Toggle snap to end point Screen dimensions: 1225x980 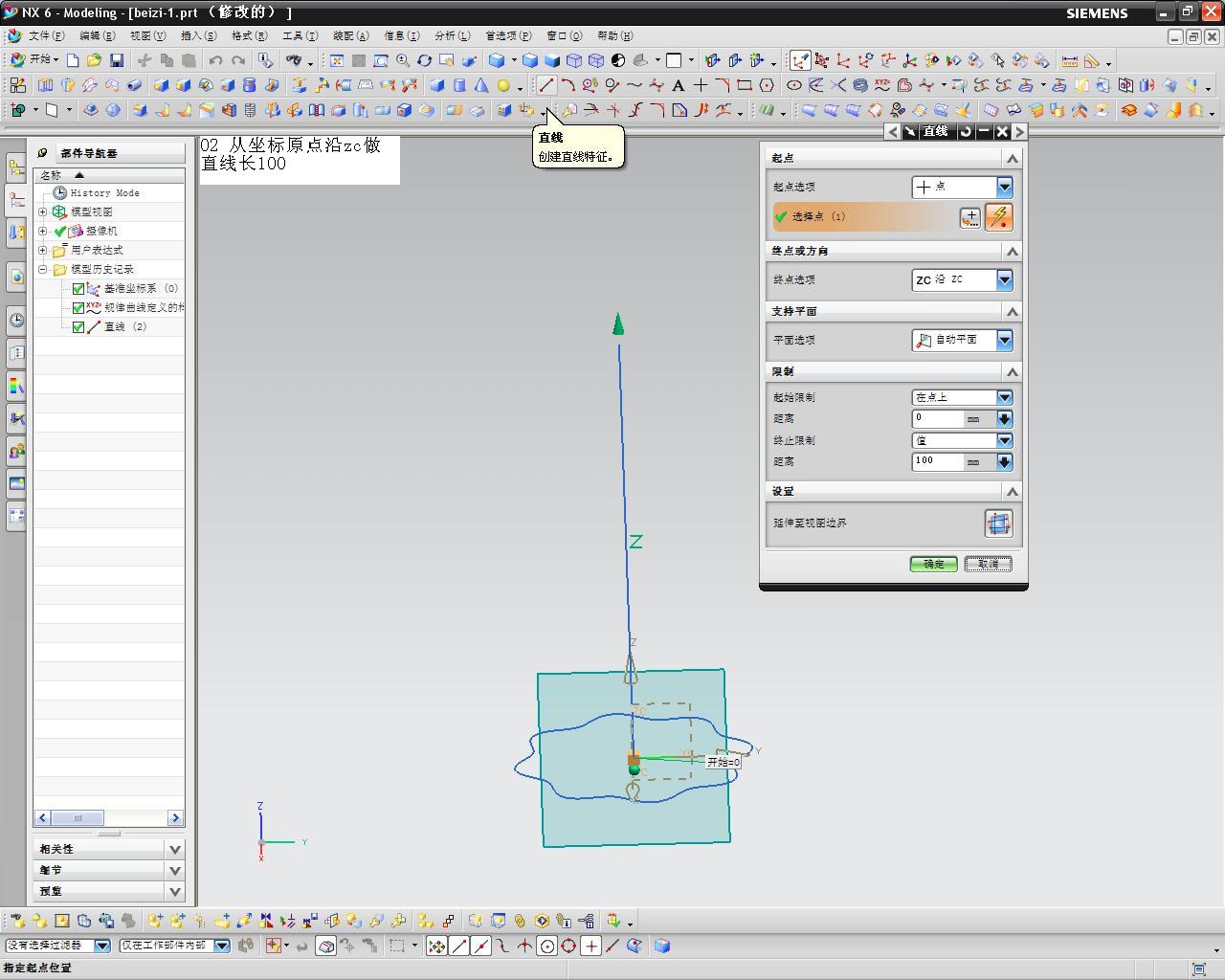coord(459,947)
